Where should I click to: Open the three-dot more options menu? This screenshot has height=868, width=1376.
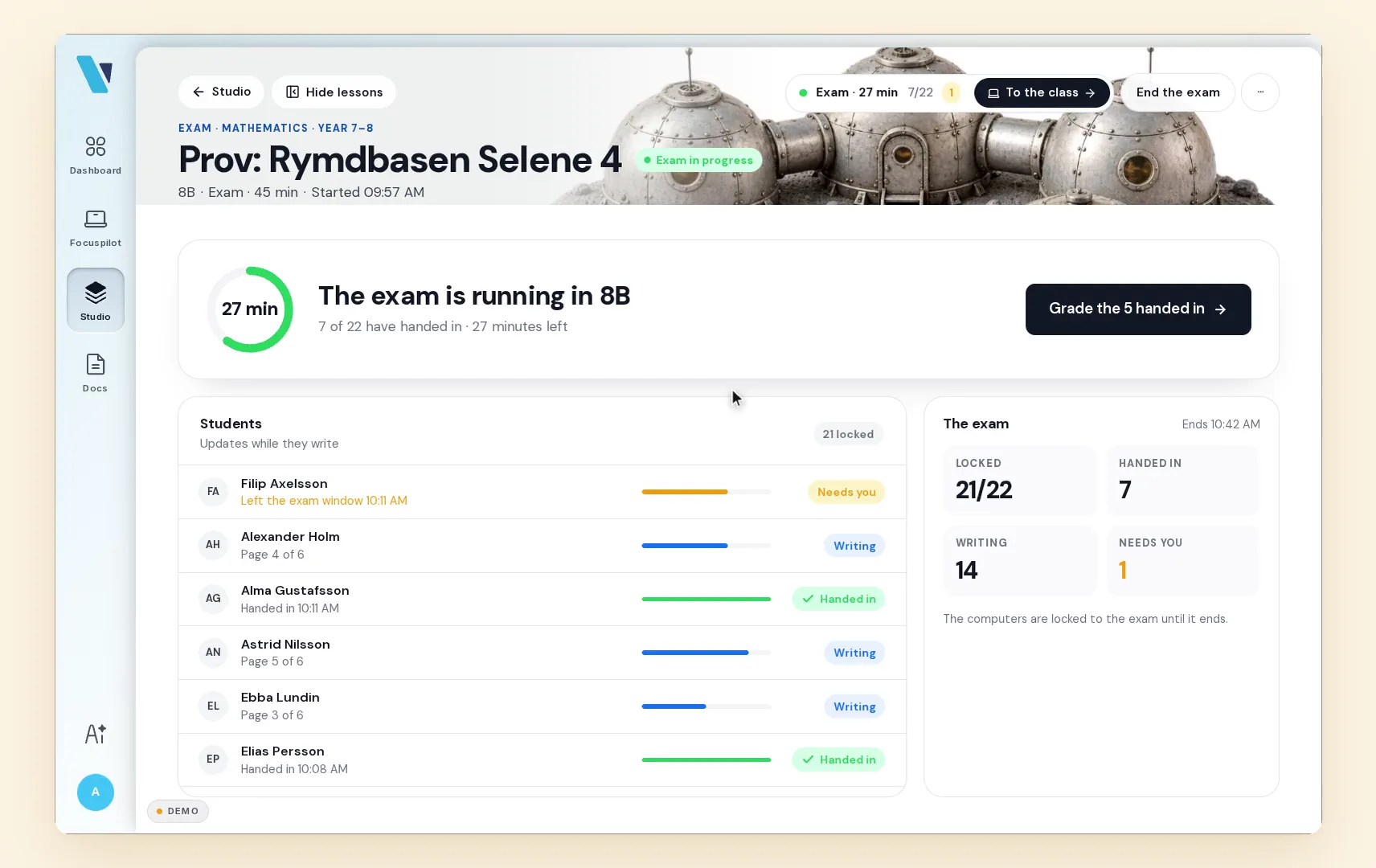(1260, 92)
